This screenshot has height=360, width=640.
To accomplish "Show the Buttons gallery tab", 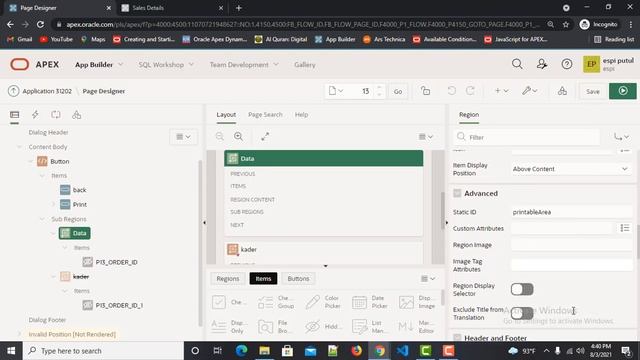I will point(298,279).
